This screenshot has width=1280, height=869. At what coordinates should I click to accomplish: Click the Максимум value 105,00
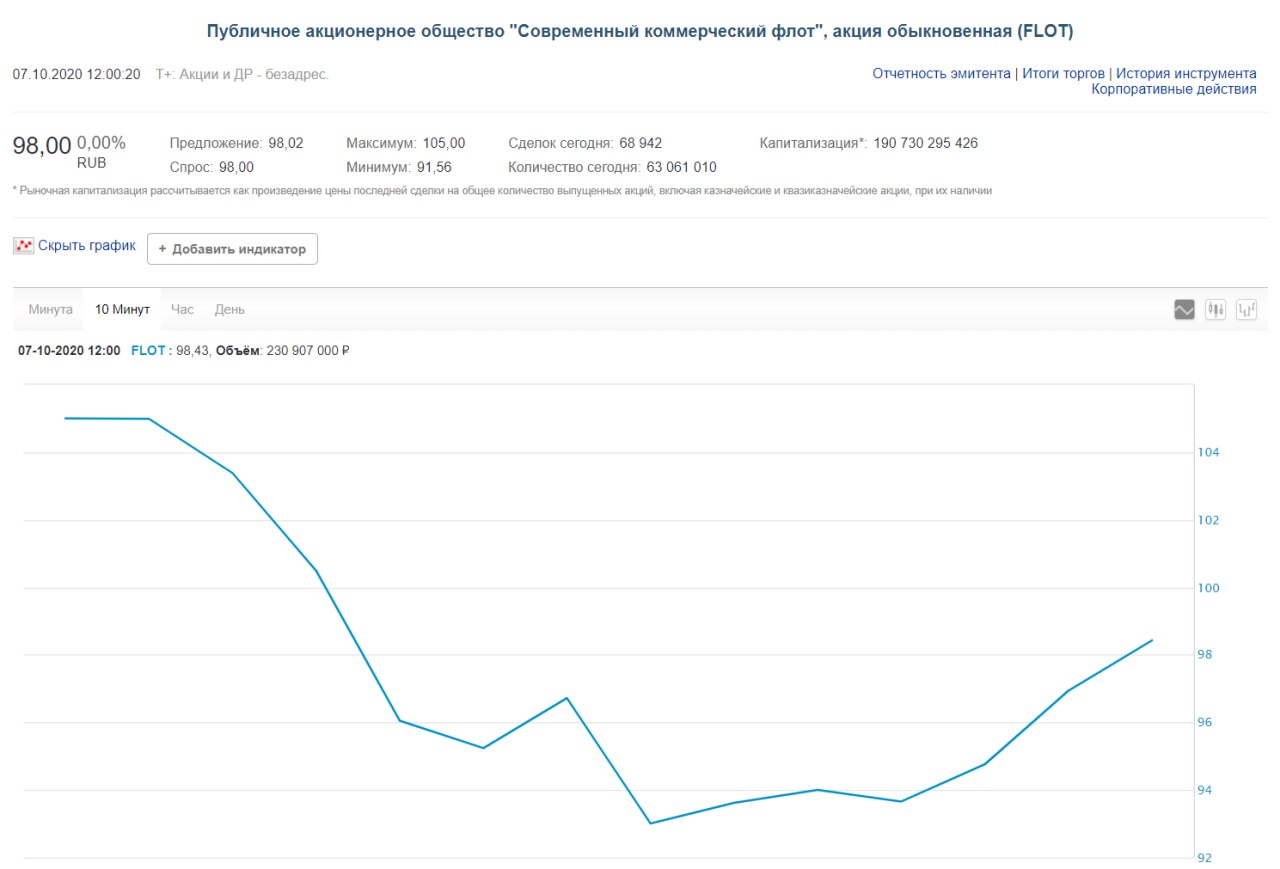pyautogui.click(x=443, y=143)
